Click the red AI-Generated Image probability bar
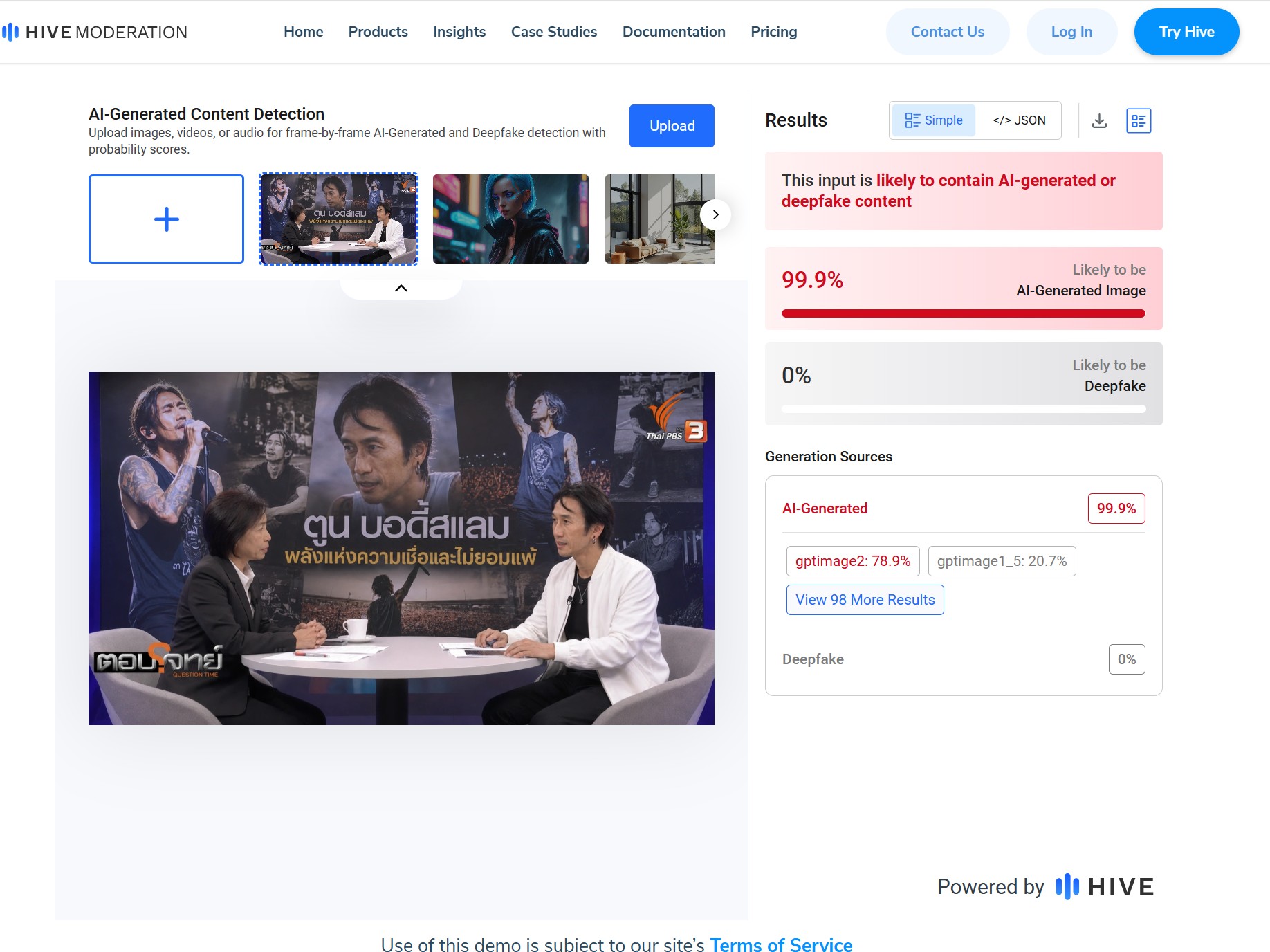1270x952 pixels. pos(964,313)
